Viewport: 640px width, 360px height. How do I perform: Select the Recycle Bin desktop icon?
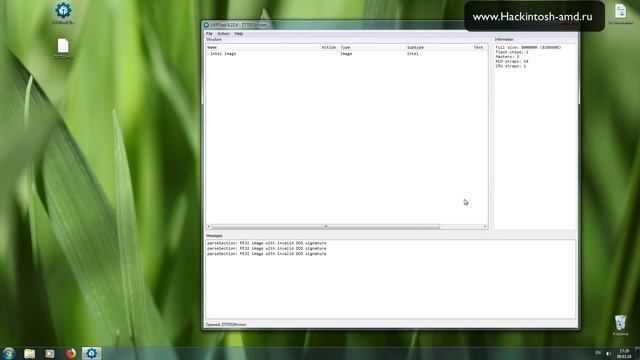tap(620, 325)
